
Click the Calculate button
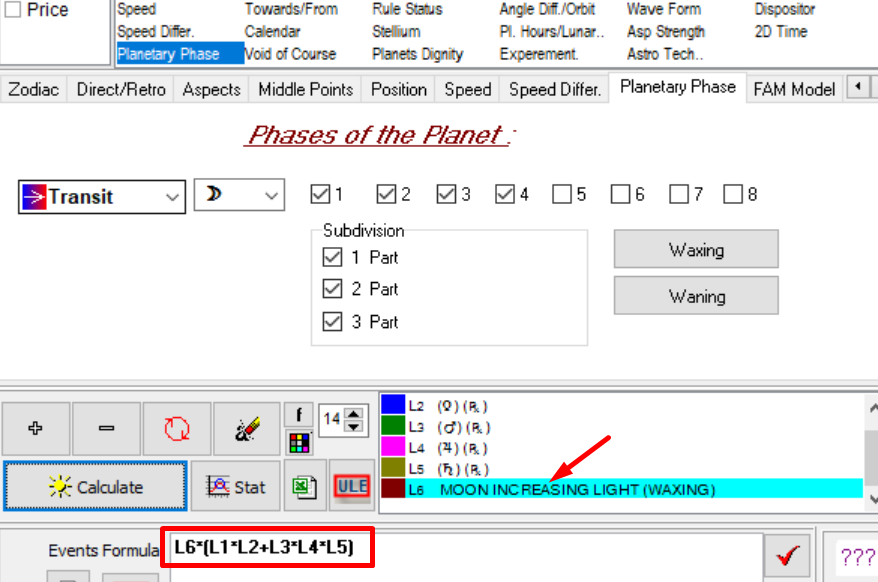coord(96,487)
